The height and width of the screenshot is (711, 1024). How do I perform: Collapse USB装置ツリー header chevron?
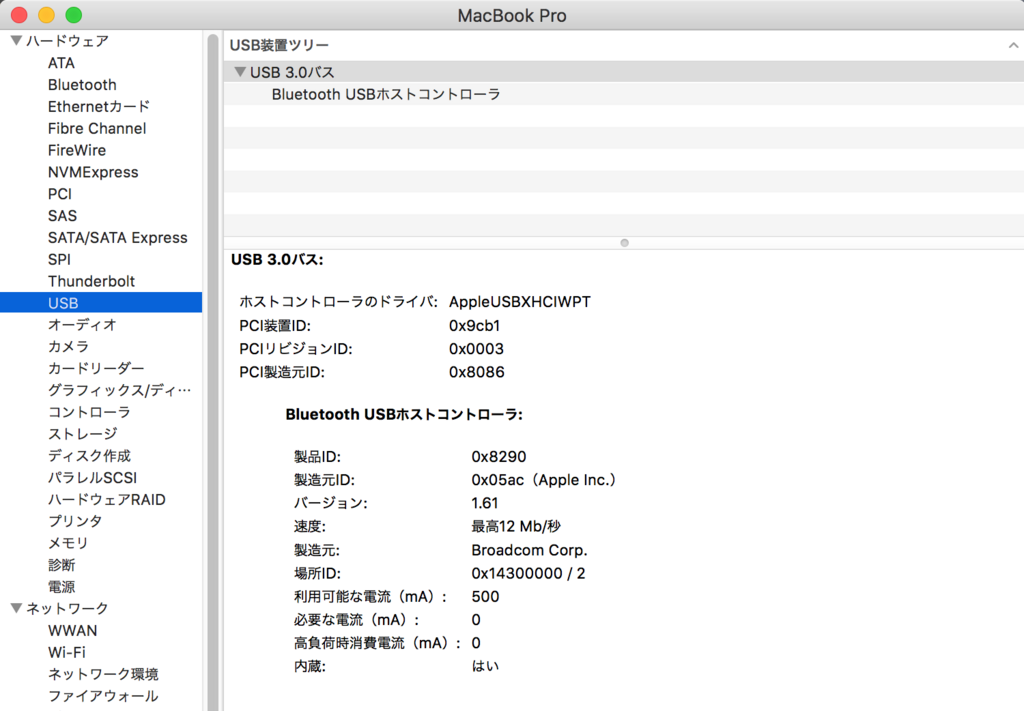tap(1013, 45)
